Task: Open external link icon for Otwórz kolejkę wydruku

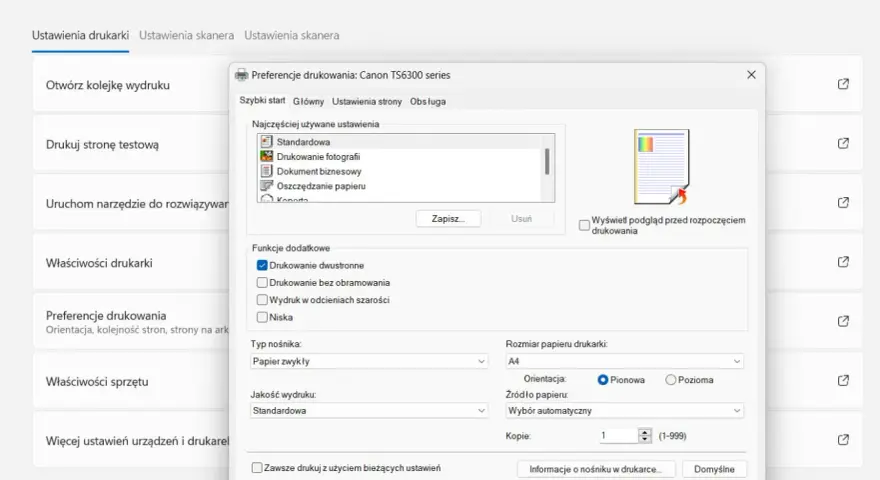Action: (x=843, y=84)
